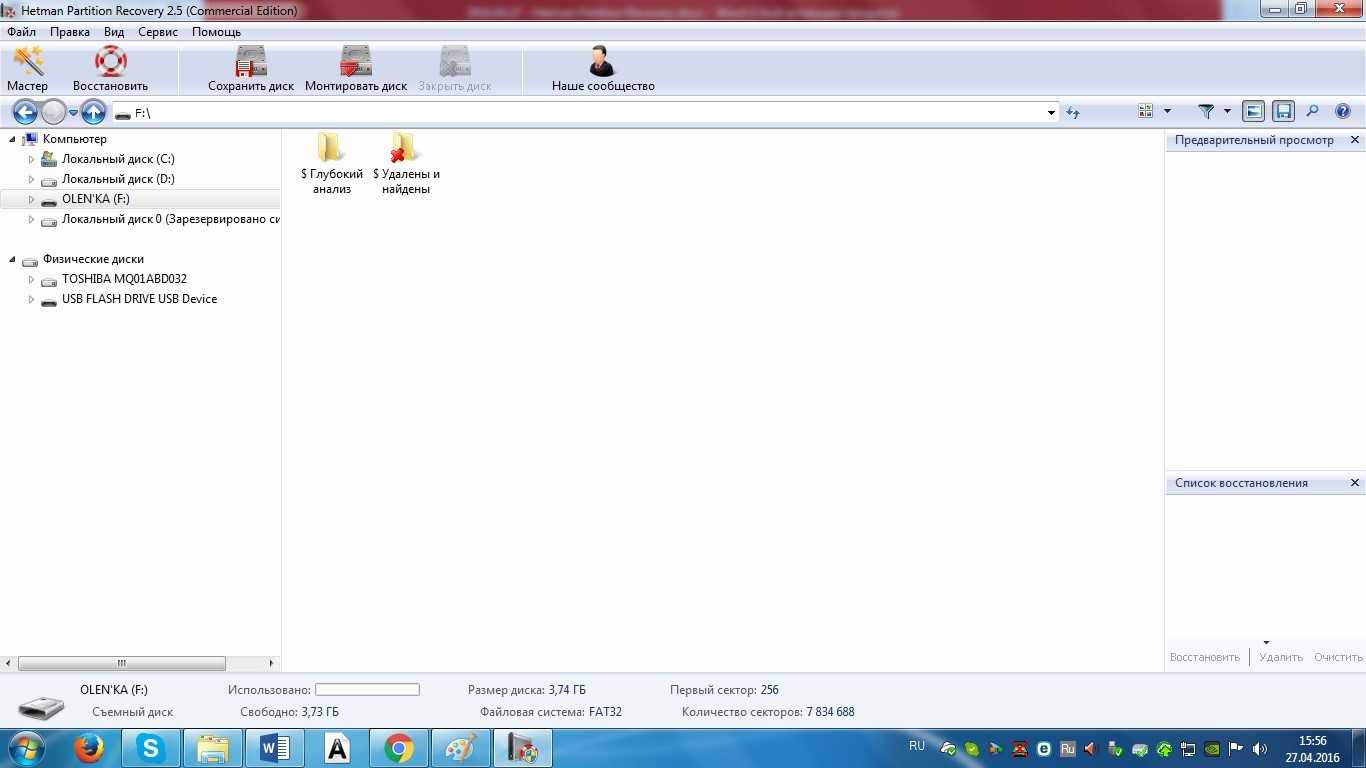Viewport: 1366px width, 768px height.
Task: Click the Восстановить lifebuoy toolbar icon
Action: [x=110, y=64]
